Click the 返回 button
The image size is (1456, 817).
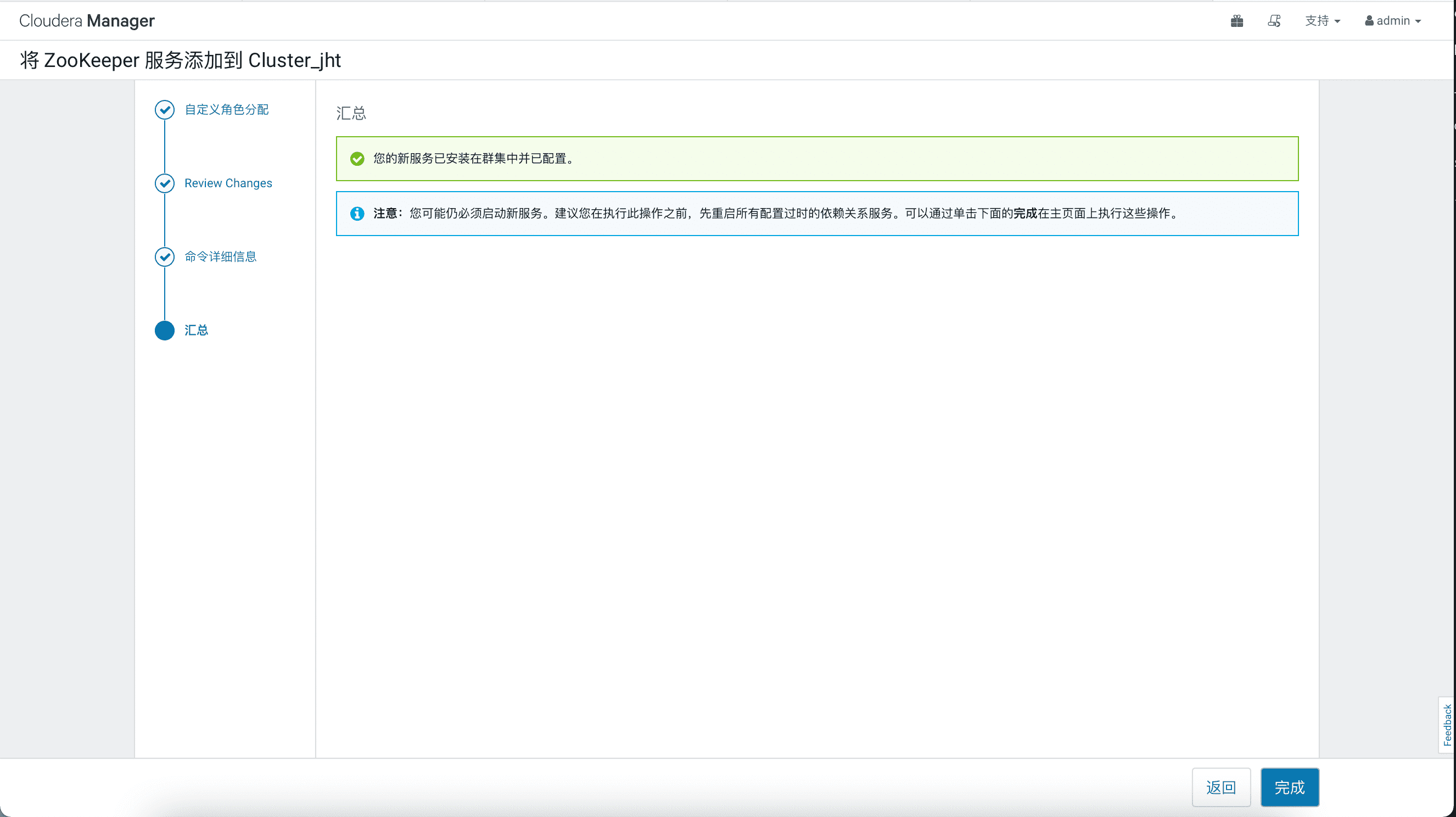tap(1221, 787)
